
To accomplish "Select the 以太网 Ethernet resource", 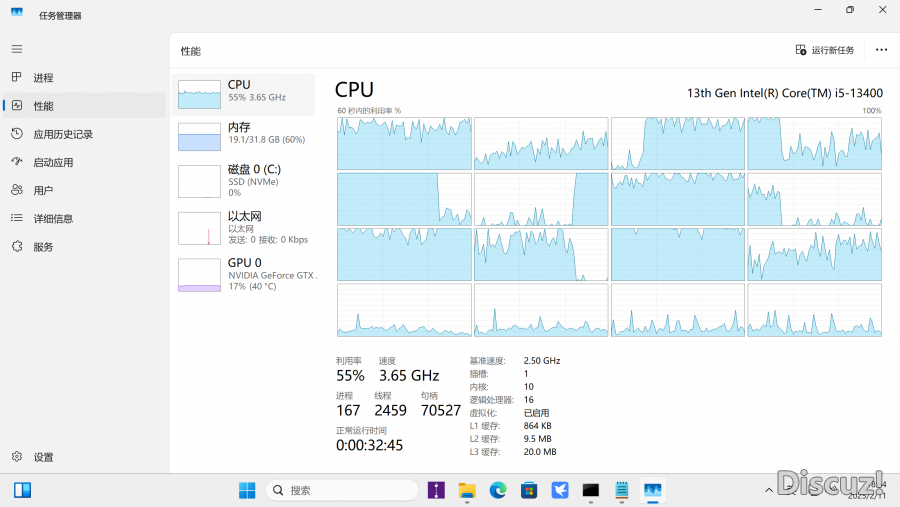I will pyautogui.click(x=244, y=227).
